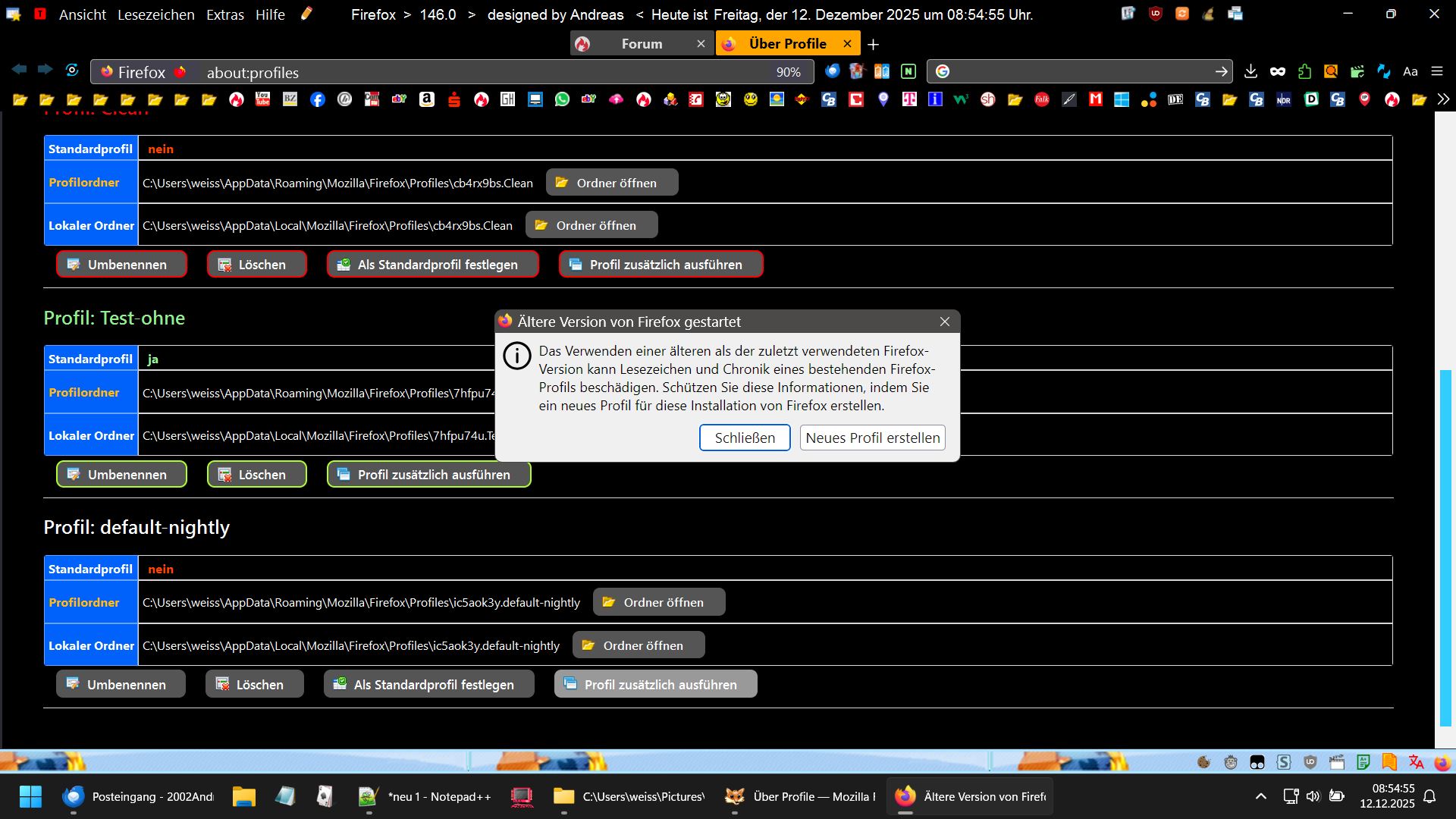This screenshot has height=819, width=1456.
Task: Click the page vertical scrollbar
Action: pos(1445,546)
